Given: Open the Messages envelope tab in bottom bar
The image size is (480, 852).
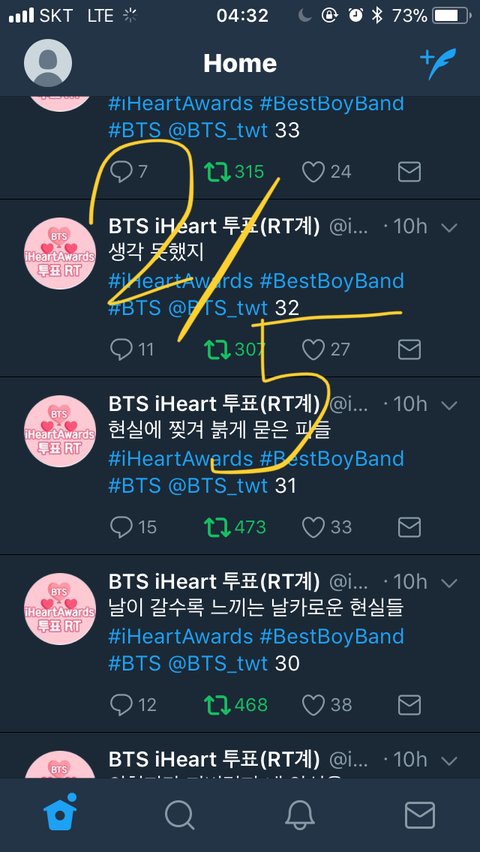Looking at the screenshot, I should coord(420,816).
